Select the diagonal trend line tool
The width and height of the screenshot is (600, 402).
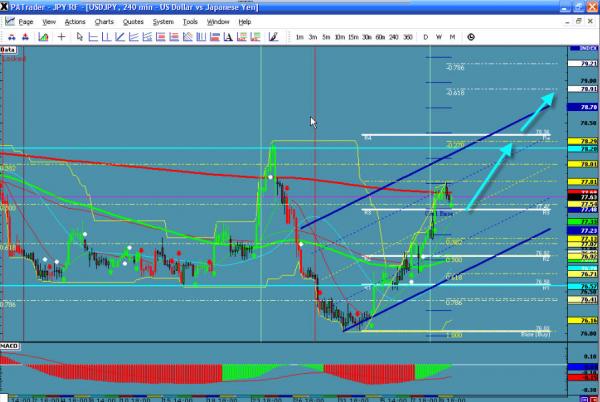click(x=120, y=37)
